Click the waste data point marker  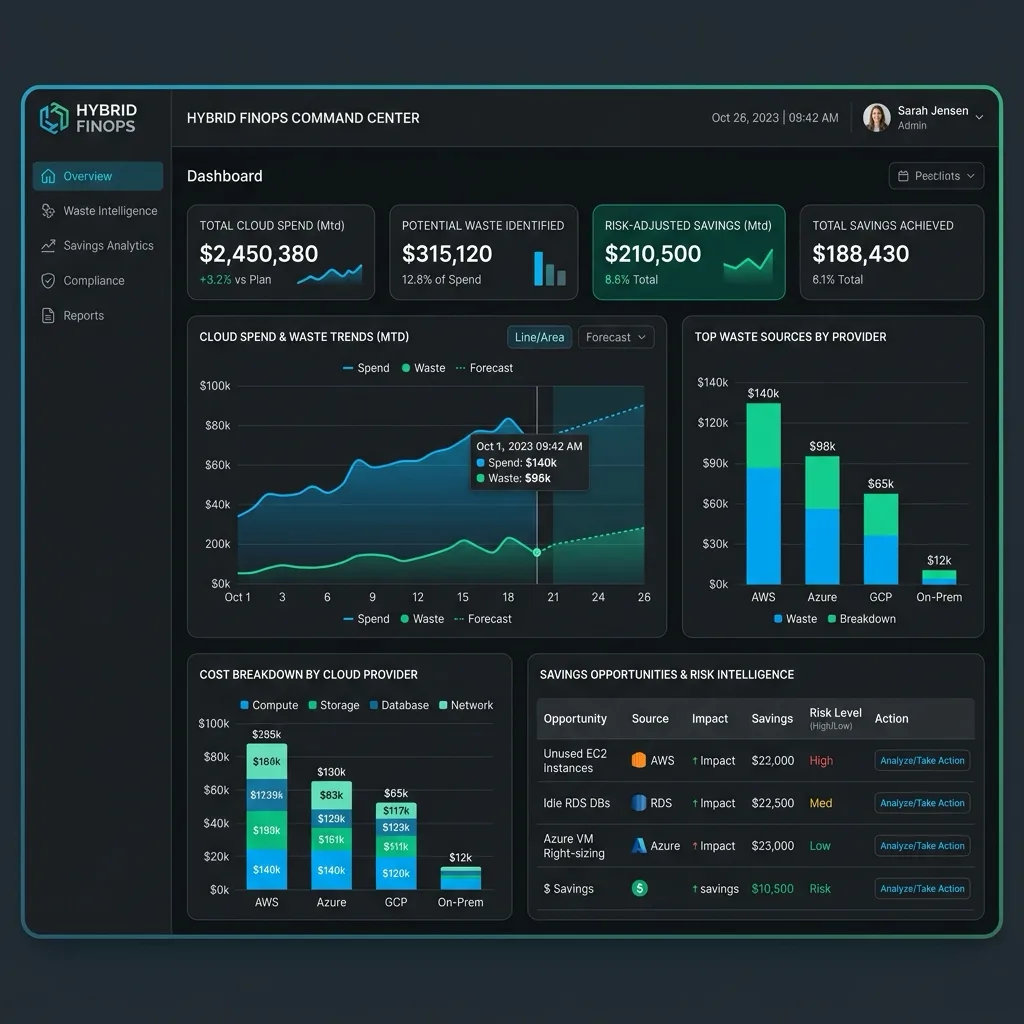tap(537, 552)
